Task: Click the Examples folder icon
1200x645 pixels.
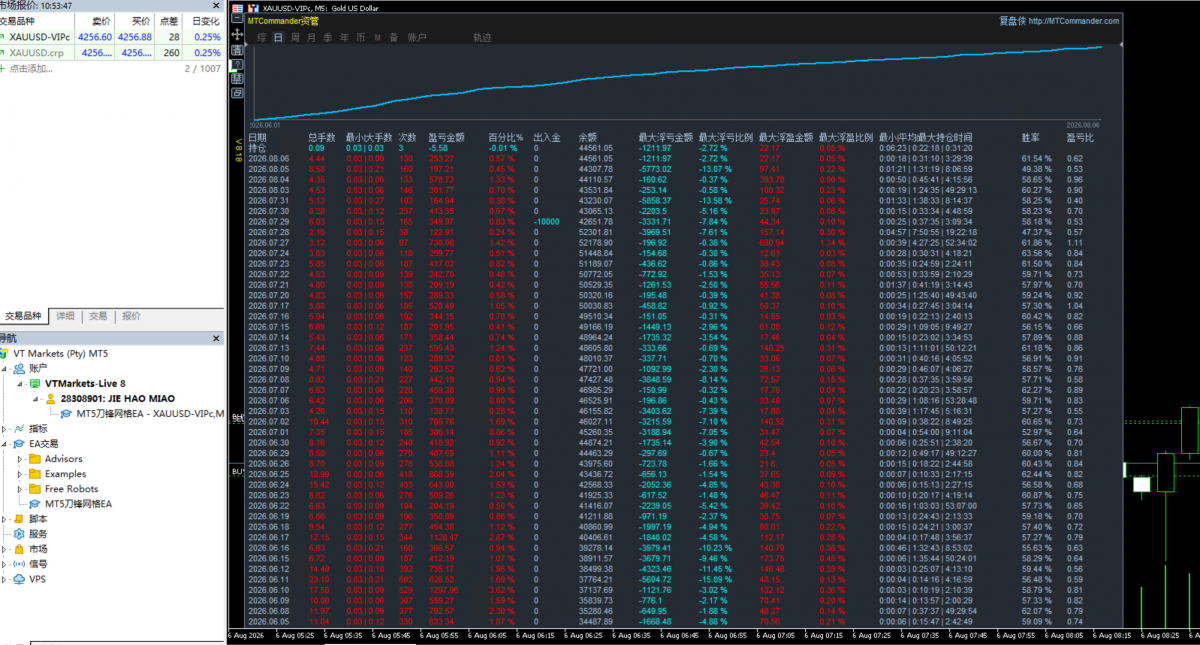Action: tap(35, 474)
